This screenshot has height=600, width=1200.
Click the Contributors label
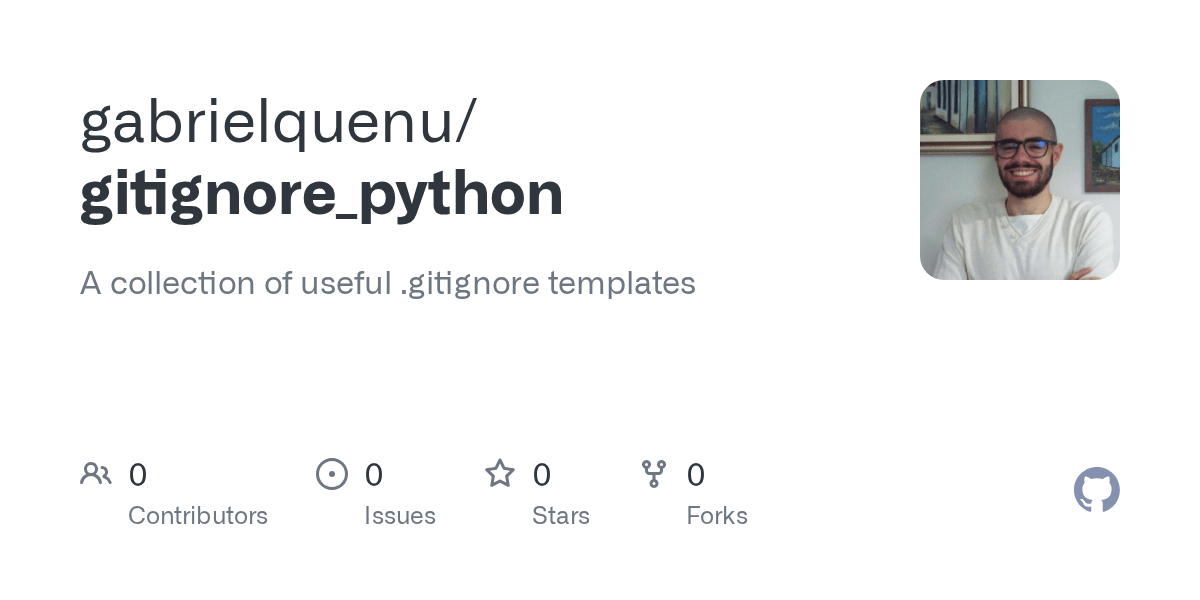click(x=198, y=516)
